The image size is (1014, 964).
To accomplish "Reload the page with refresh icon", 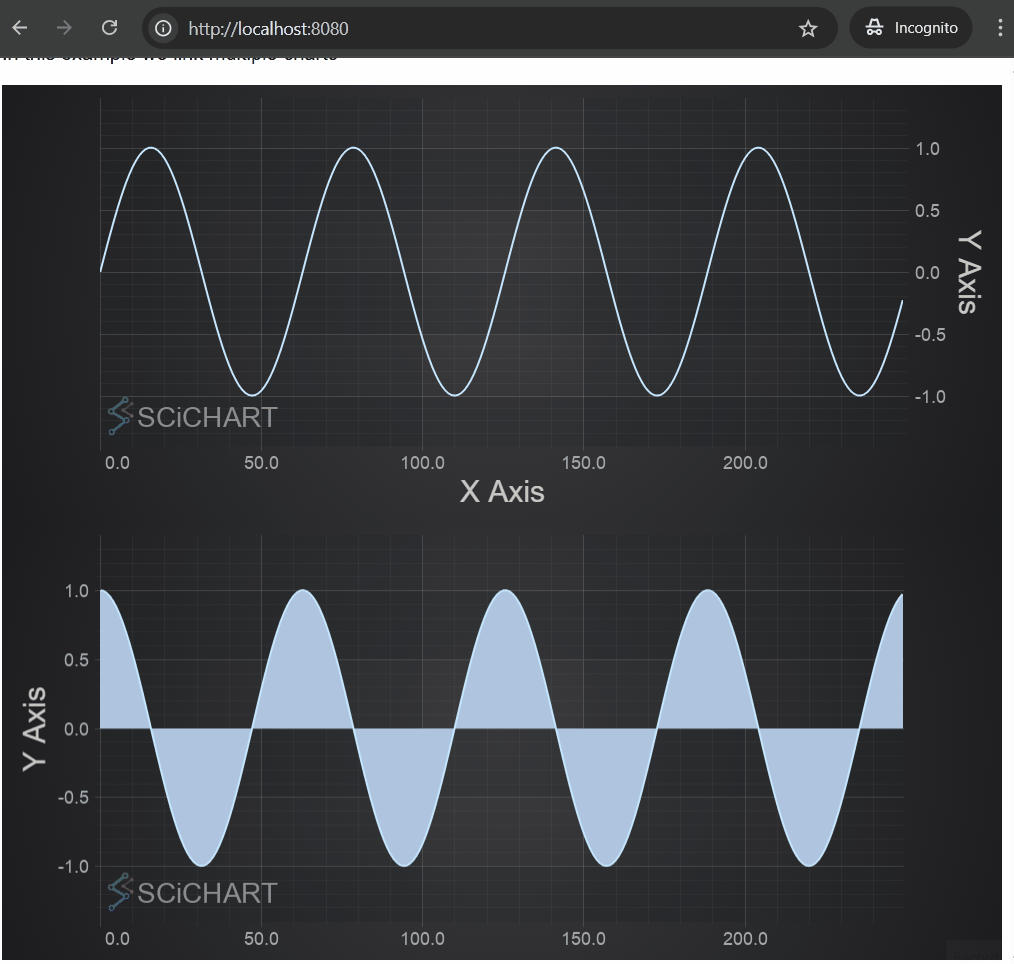I will pos(109,28).
